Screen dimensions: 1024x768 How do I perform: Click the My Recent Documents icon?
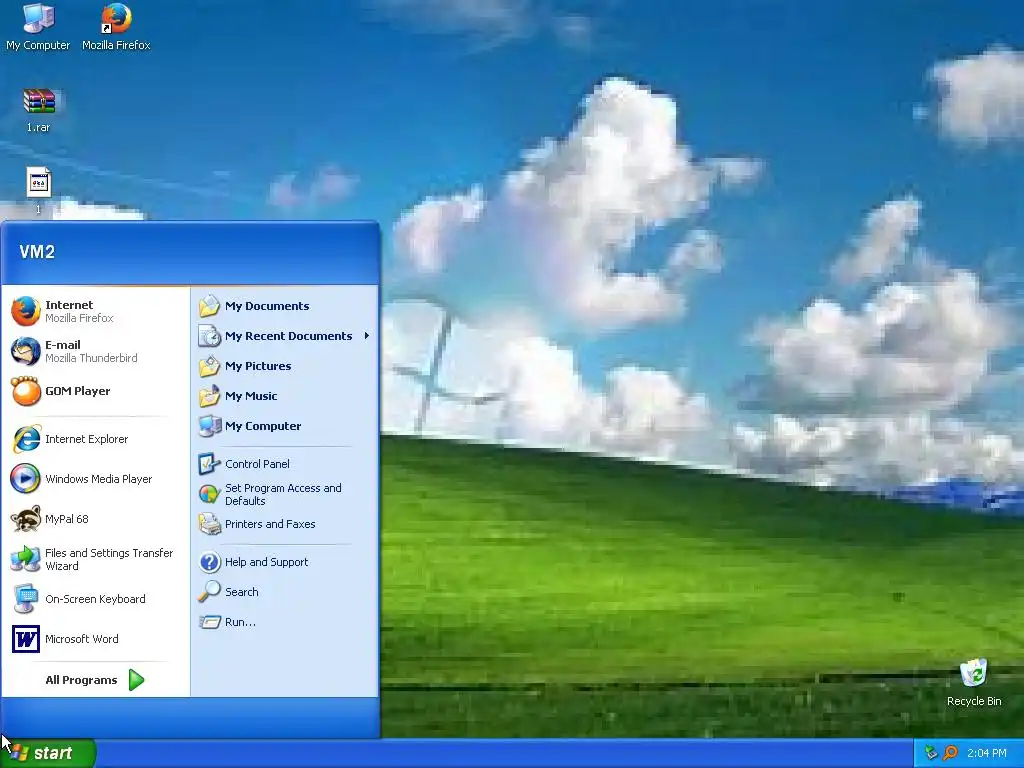[x=210, y=336]
